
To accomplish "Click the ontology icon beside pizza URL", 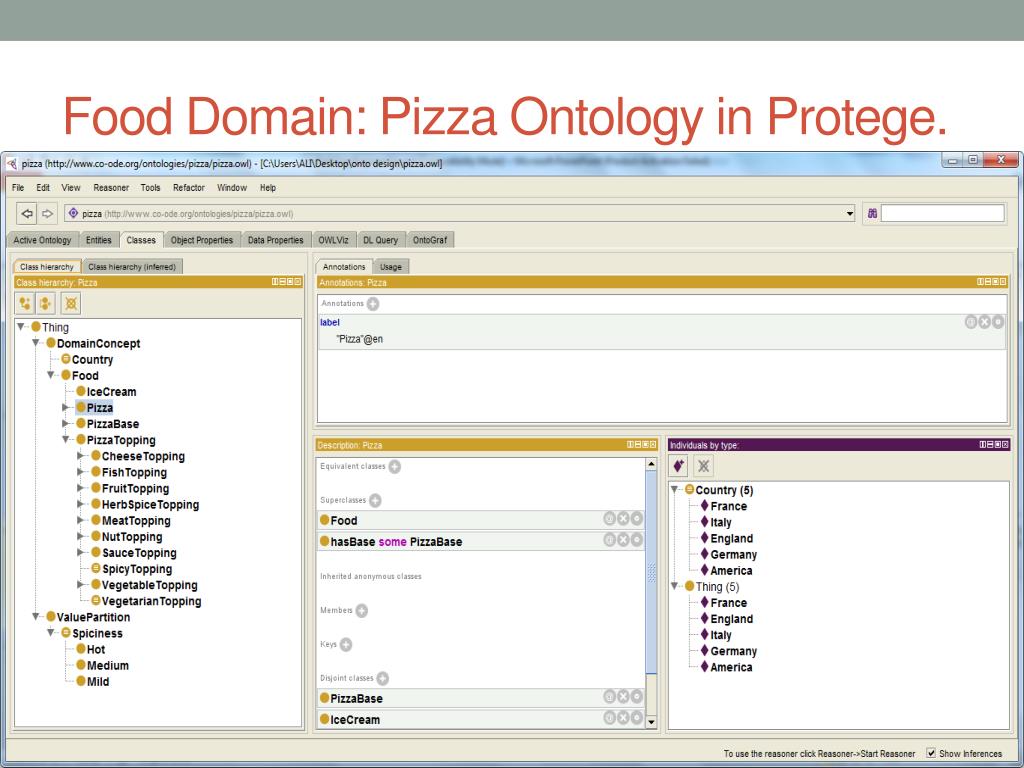I will pos(73,213).
